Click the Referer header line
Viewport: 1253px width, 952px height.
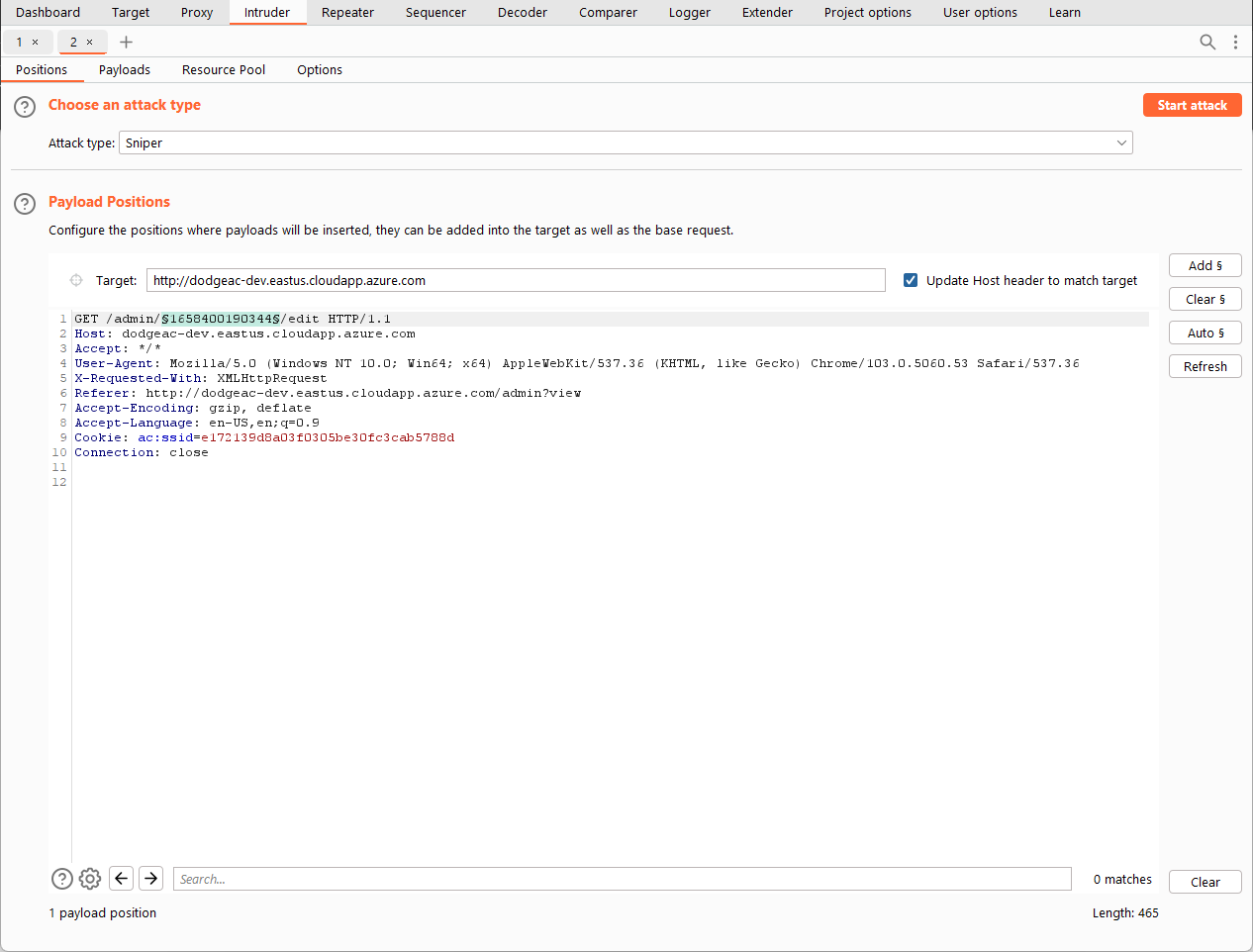point(328,393)
